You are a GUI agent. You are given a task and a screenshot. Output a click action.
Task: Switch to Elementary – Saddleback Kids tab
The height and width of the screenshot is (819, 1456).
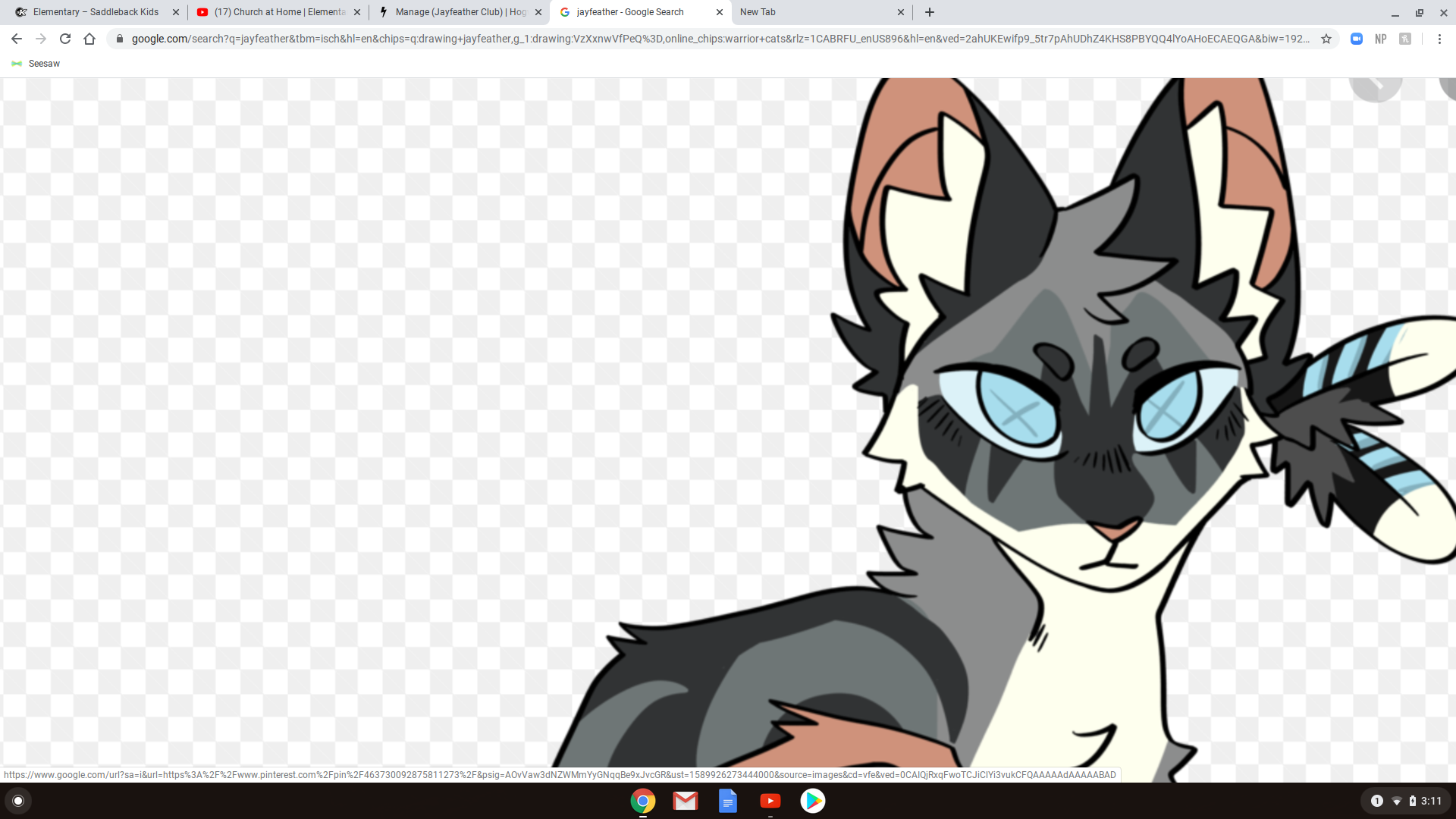pyautogui.click(x=95, y=12)
